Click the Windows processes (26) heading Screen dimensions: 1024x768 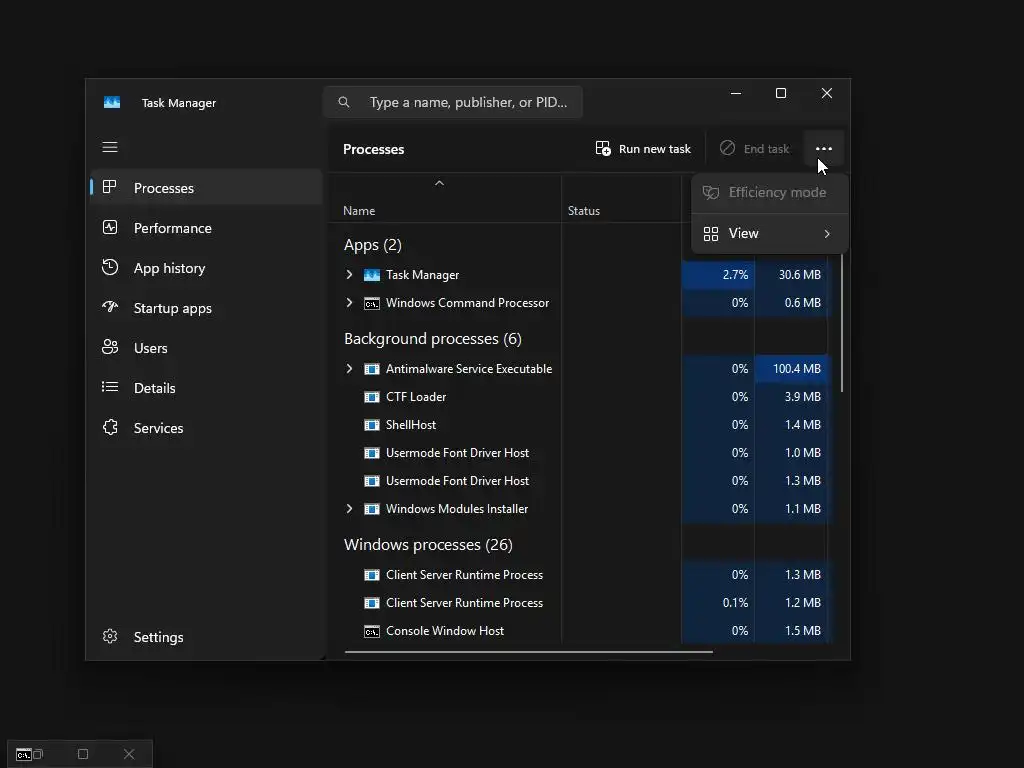pyautogui.click(x=428, y=545)
